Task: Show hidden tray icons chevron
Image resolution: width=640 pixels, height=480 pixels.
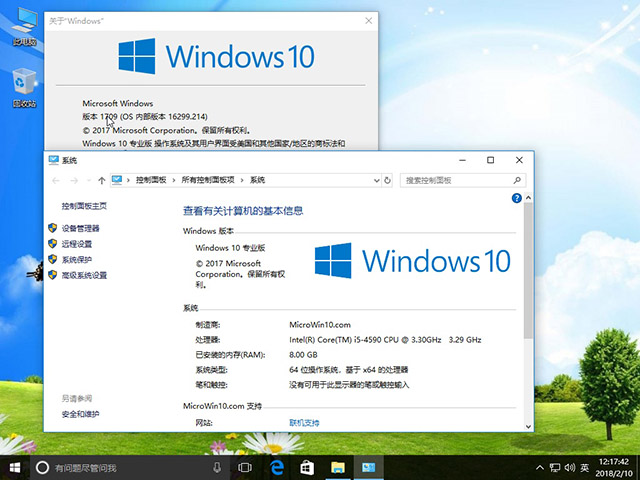Action: click(540, 468)
